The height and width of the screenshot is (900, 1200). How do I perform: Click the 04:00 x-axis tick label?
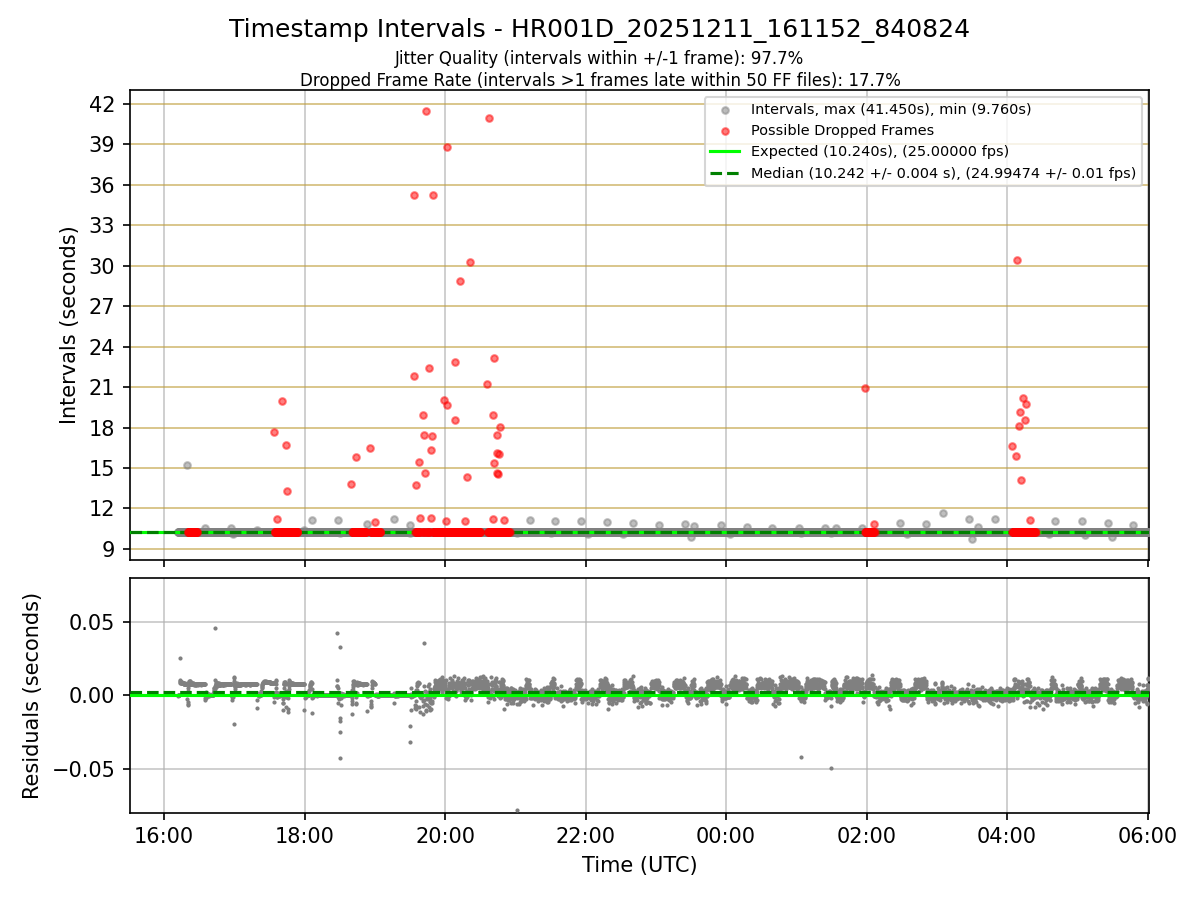[1007, 836]
